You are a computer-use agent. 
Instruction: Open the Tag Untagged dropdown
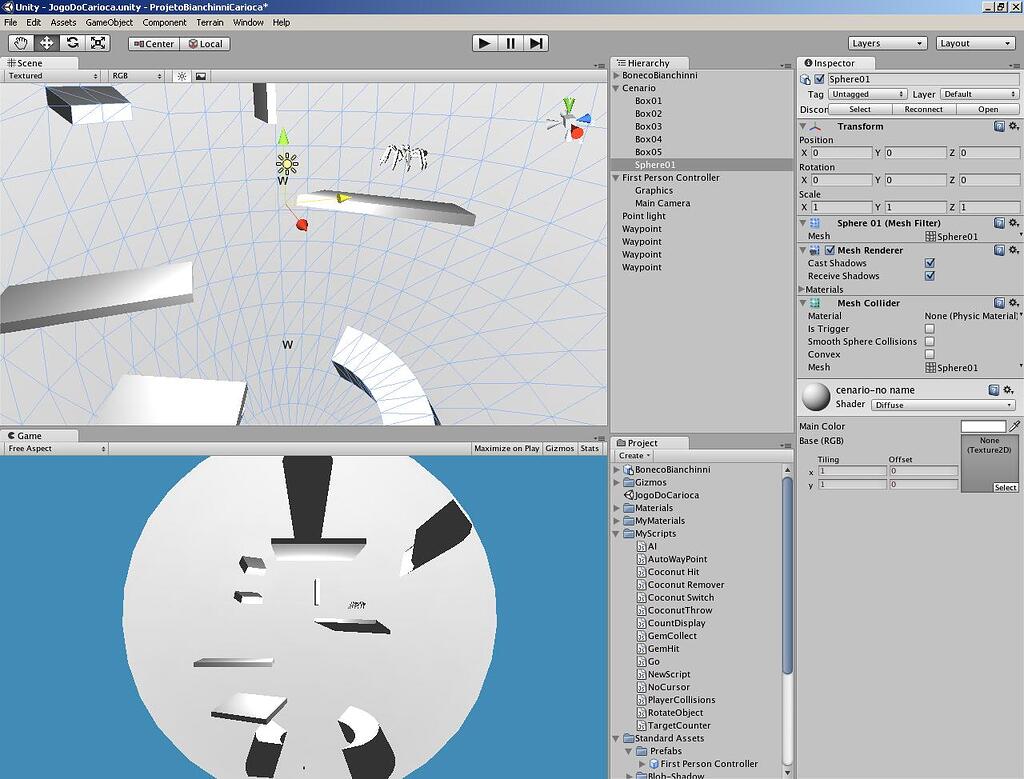(x=866, y=93)
